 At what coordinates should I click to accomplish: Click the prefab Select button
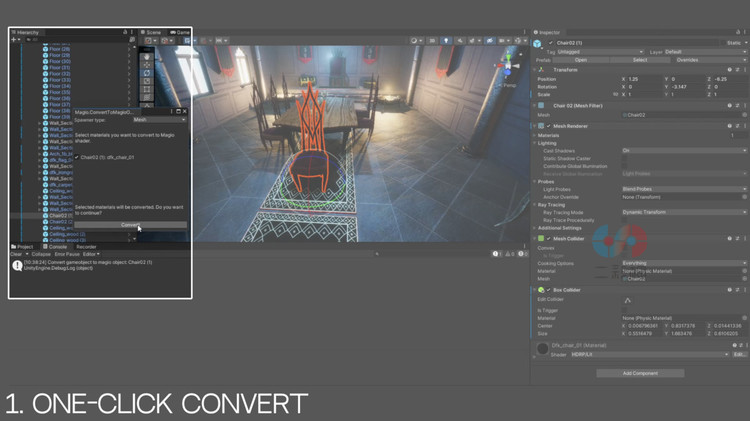(640, 60)
